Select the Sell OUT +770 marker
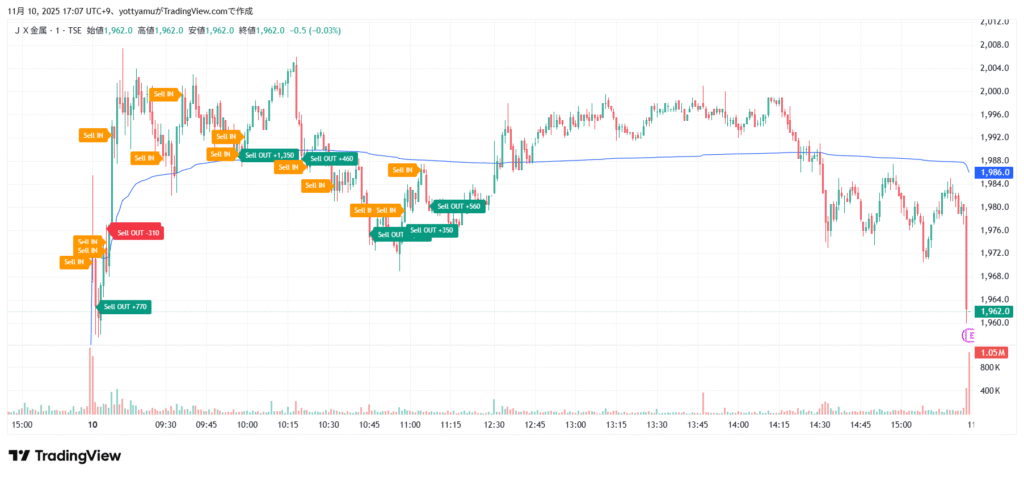This screenshot has height=477, width=1024. [x=125, y=307]
